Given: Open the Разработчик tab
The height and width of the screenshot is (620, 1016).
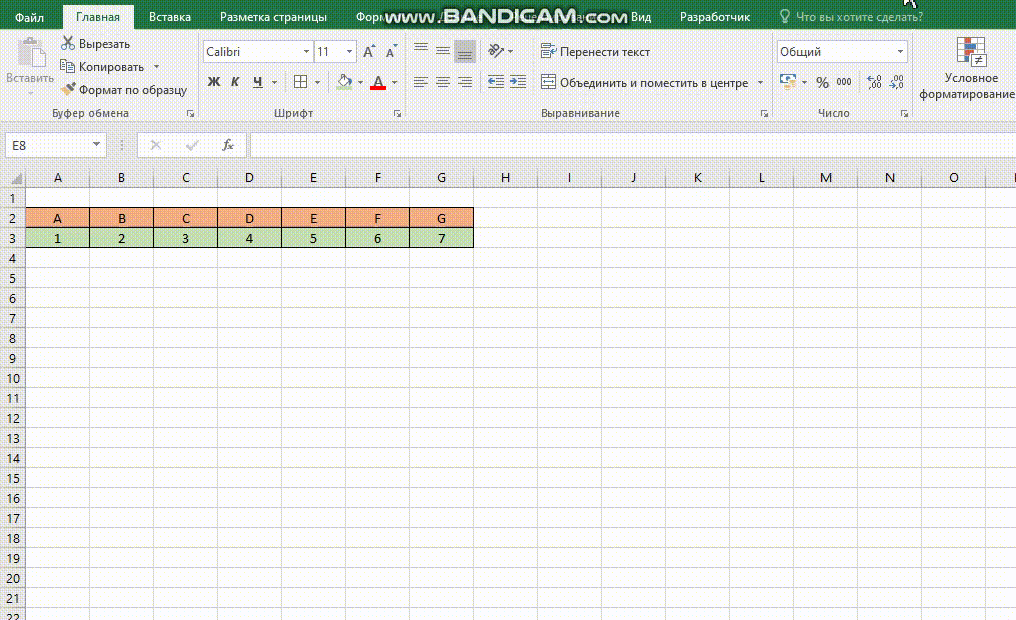Looking at the screenshot, I should click(x=715, y=17).
